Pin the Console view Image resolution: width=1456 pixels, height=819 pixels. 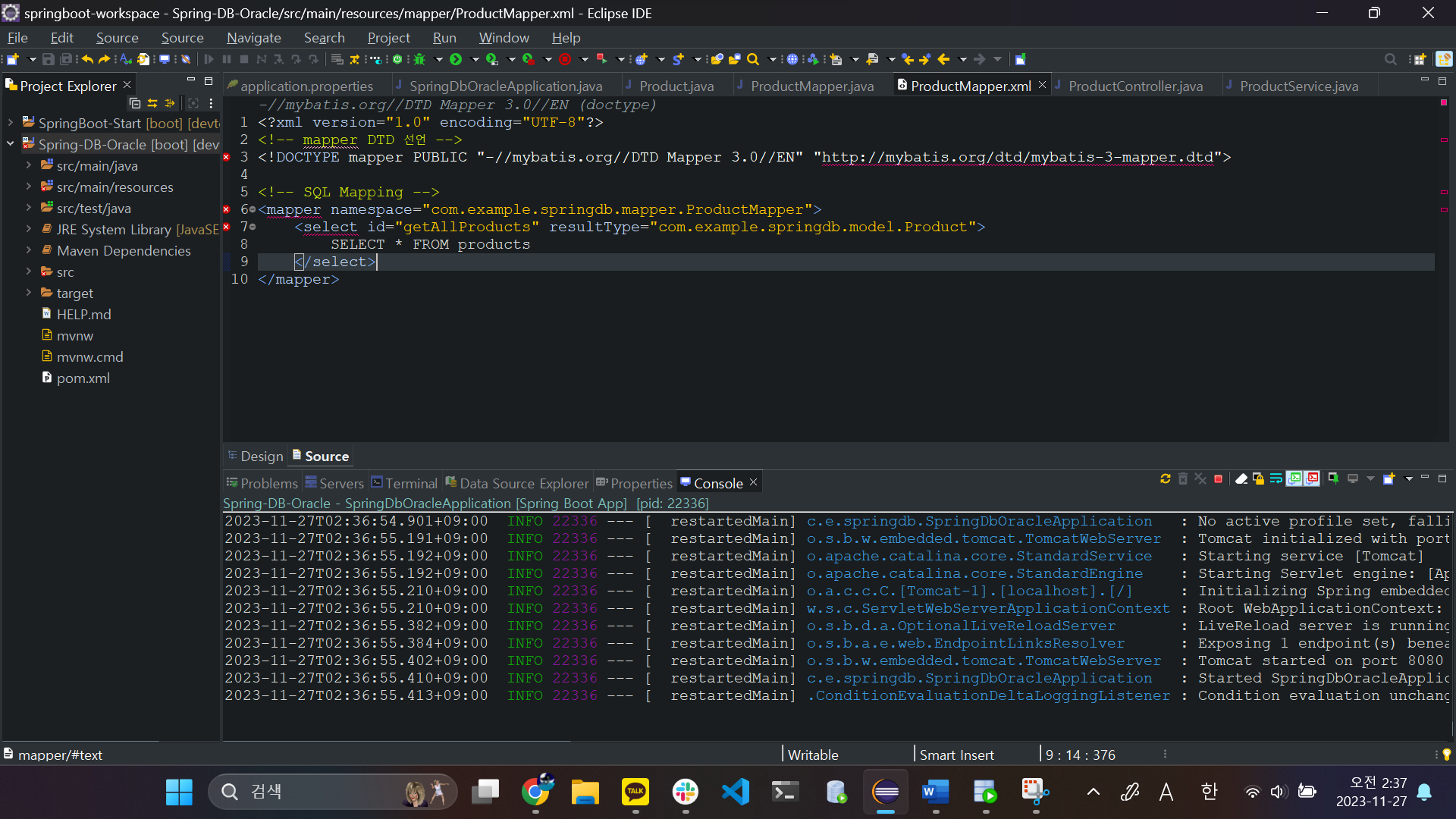pos(1333,479)
